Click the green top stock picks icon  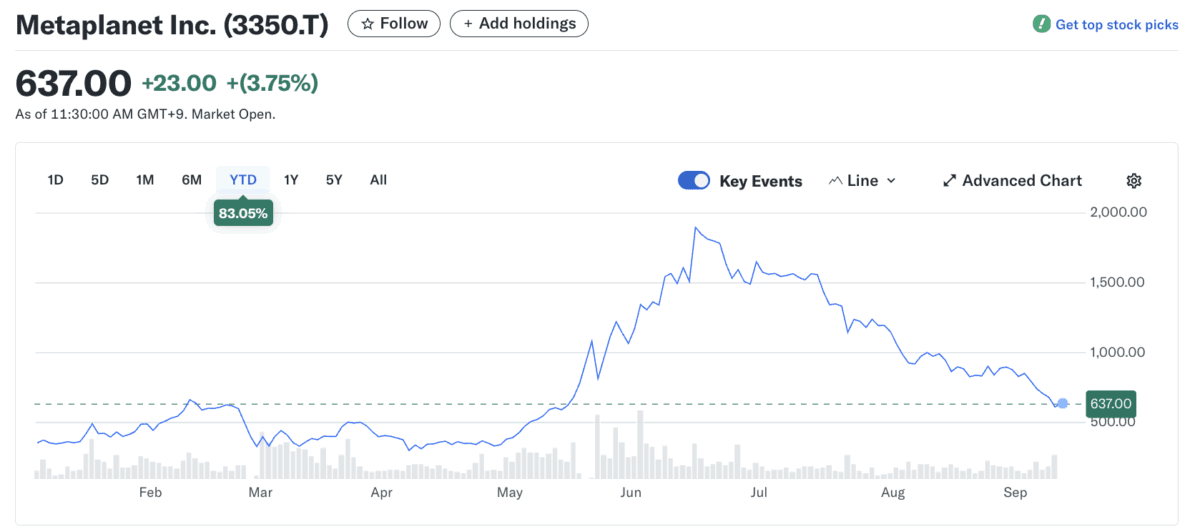(1042, 24)
